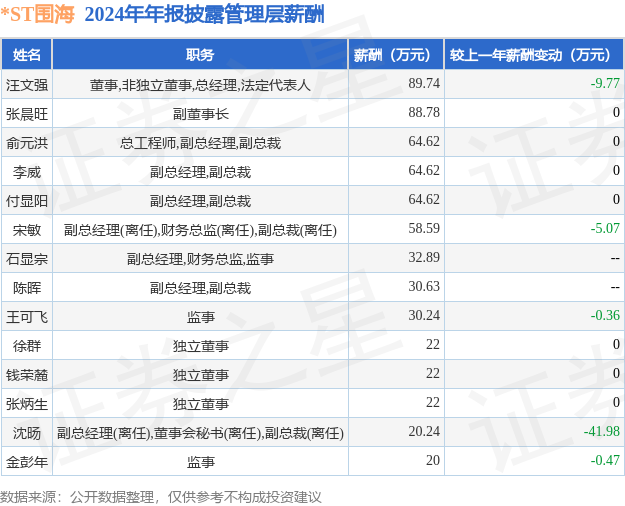Screen dimensions: 625x506
Task: Click 张炳生's position 独立董事
Action: (x=200, y=404)
